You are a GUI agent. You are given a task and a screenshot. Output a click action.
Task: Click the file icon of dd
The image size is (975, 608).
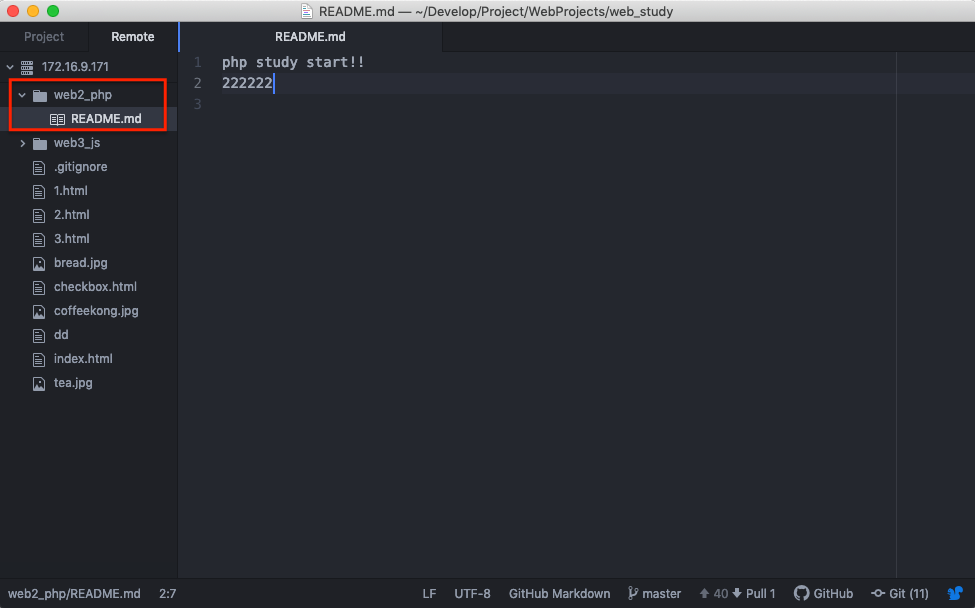tap(39, 335)
